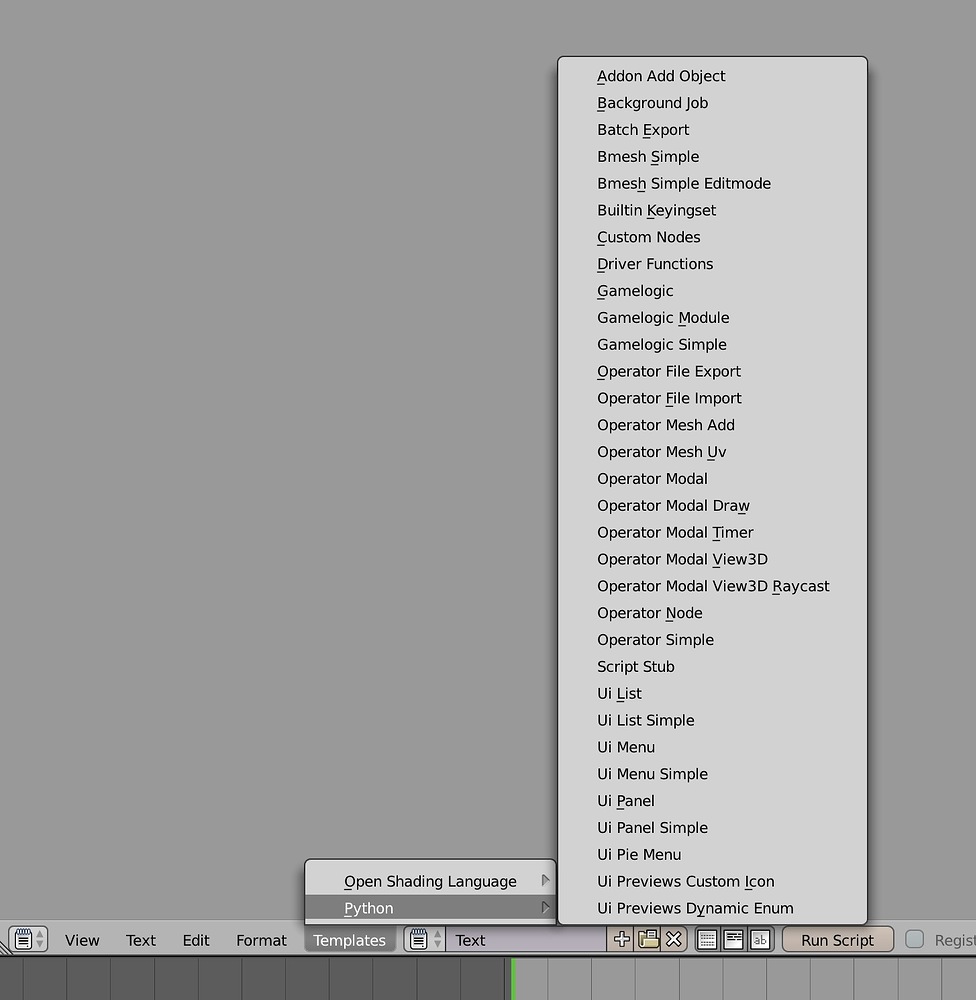
Task: Open Ui Menu Simple template
Action: click(713, 773)
